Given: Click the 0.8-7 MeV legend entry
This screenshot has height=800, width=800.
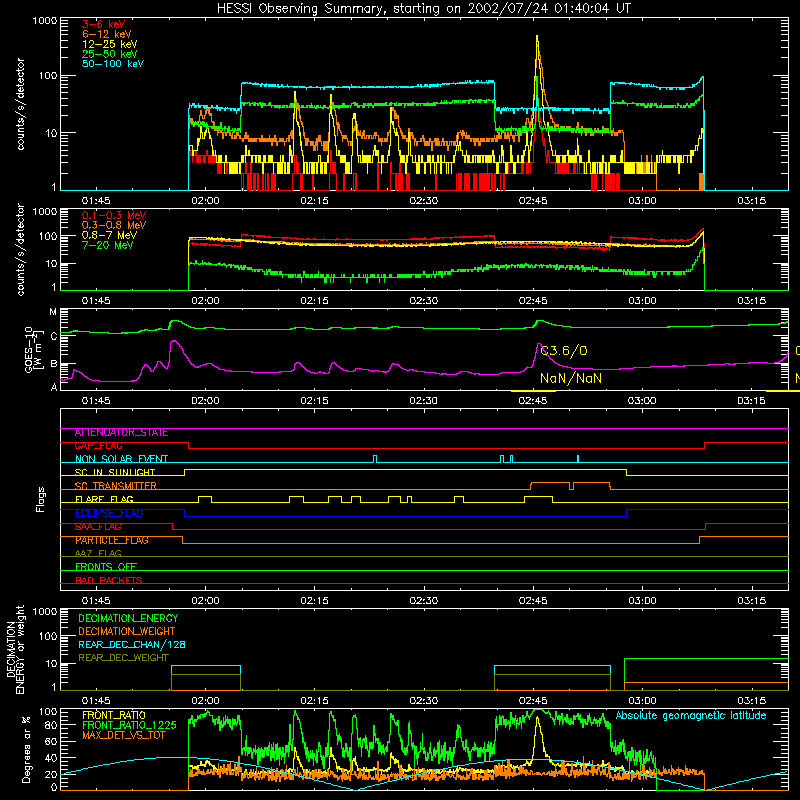Looking at the screenshot, I should [109, 235].
